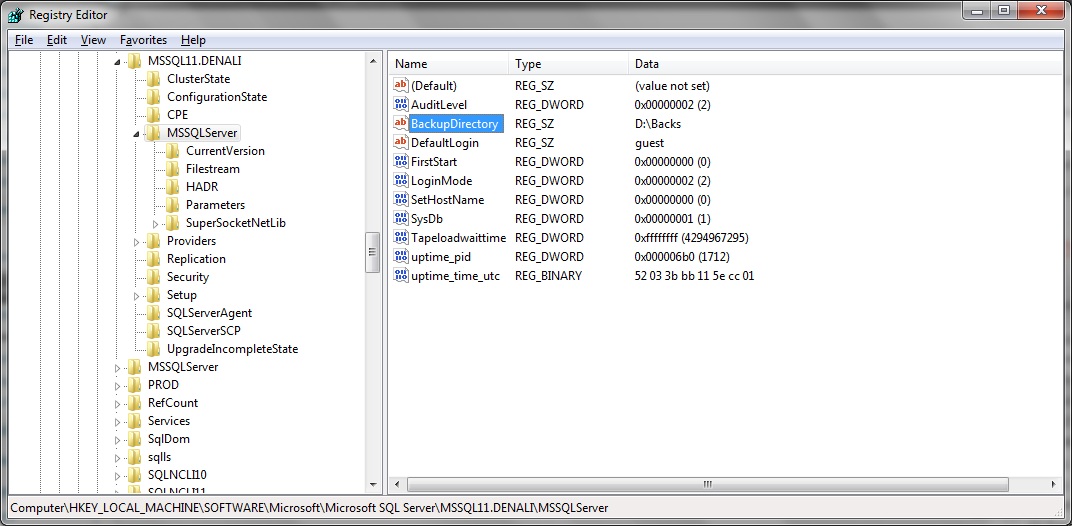Open the Favorites menu
The width and height of the screenshot is (1072, 526).
coord(143,40)
